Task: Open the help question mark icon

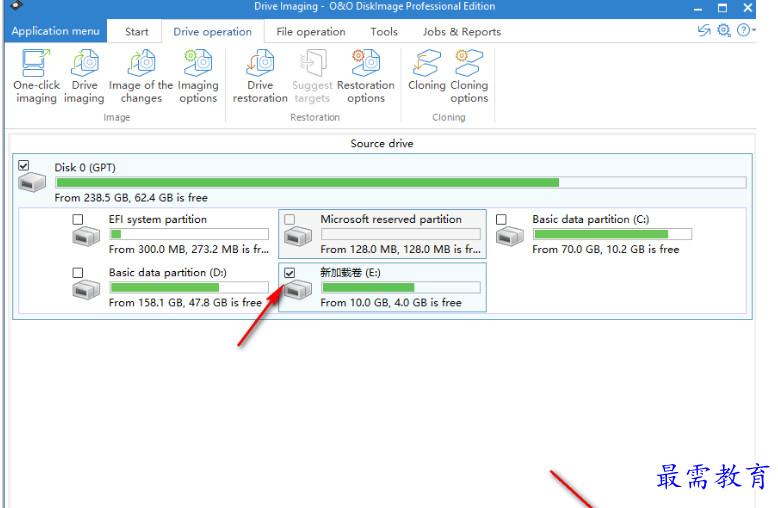Action: pyautogui.click(x=743, y=30)
